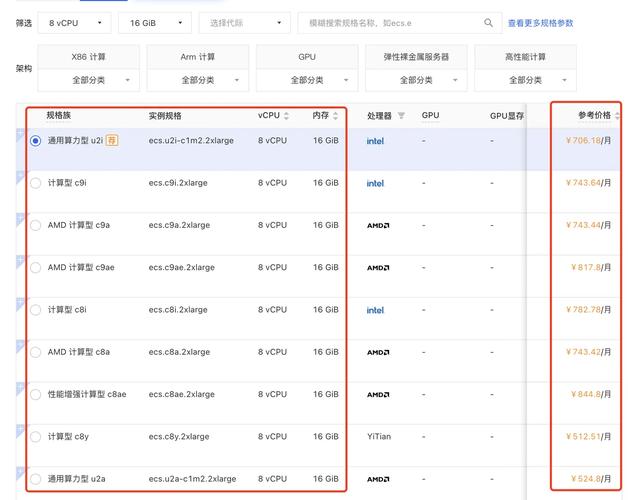The height and width of the screenshot is (500, 628).
Task: Select the GPU architecture tab
Action: pos(307,57)
